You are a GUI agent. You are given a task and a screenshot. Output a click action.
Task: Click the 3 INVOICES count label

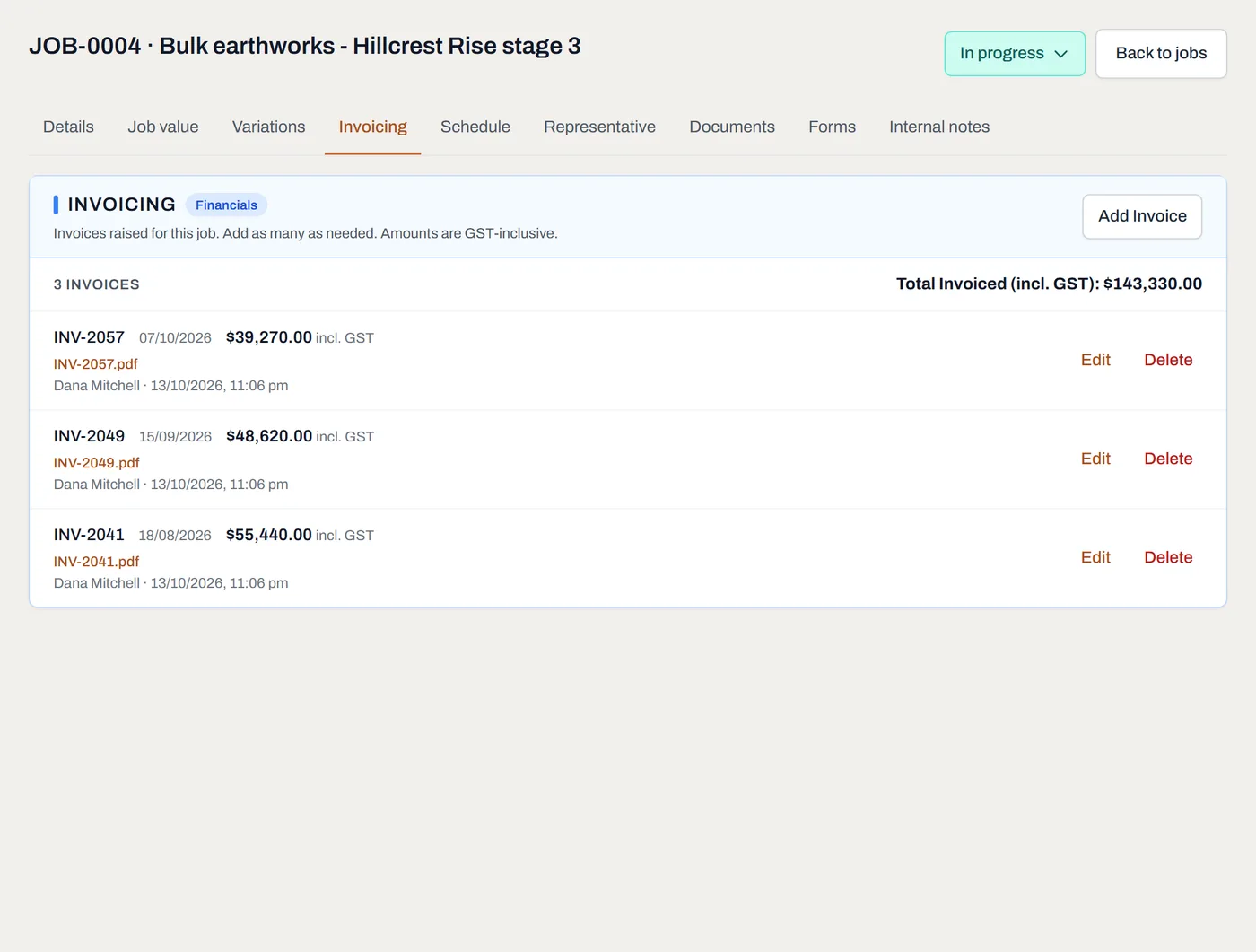tap(96, 284)
